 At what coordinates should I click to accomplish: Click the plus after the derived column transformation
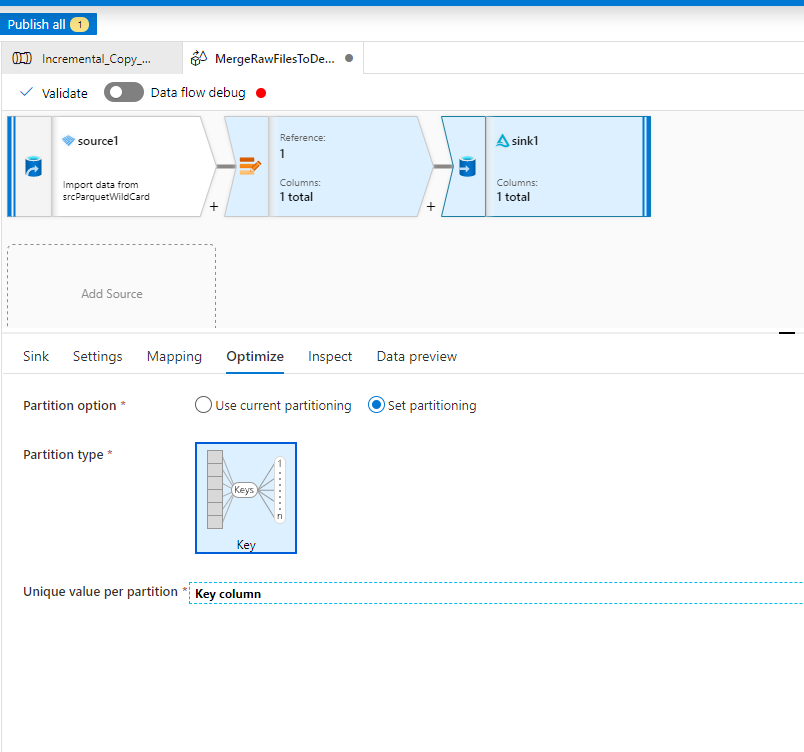(x=431, y=207)
